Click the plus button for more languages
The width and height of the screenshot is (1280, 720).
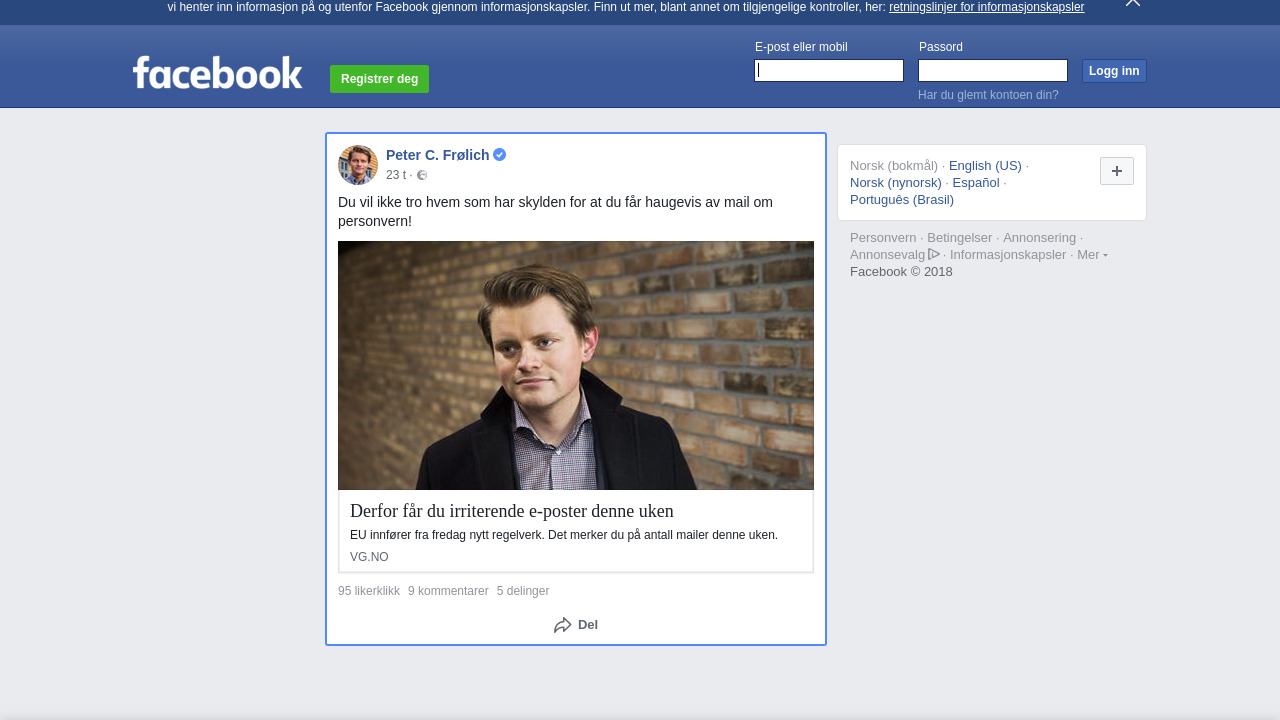tap(1117, 171)
